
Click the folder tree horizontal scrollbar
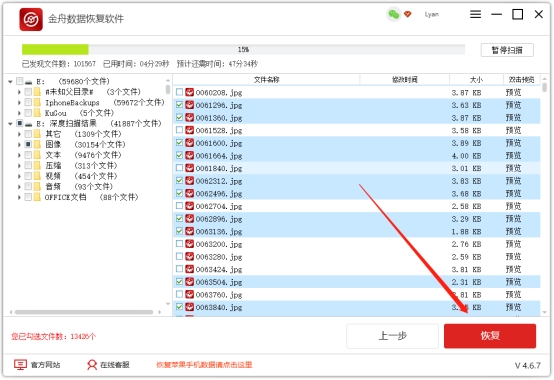click(84, 312)
